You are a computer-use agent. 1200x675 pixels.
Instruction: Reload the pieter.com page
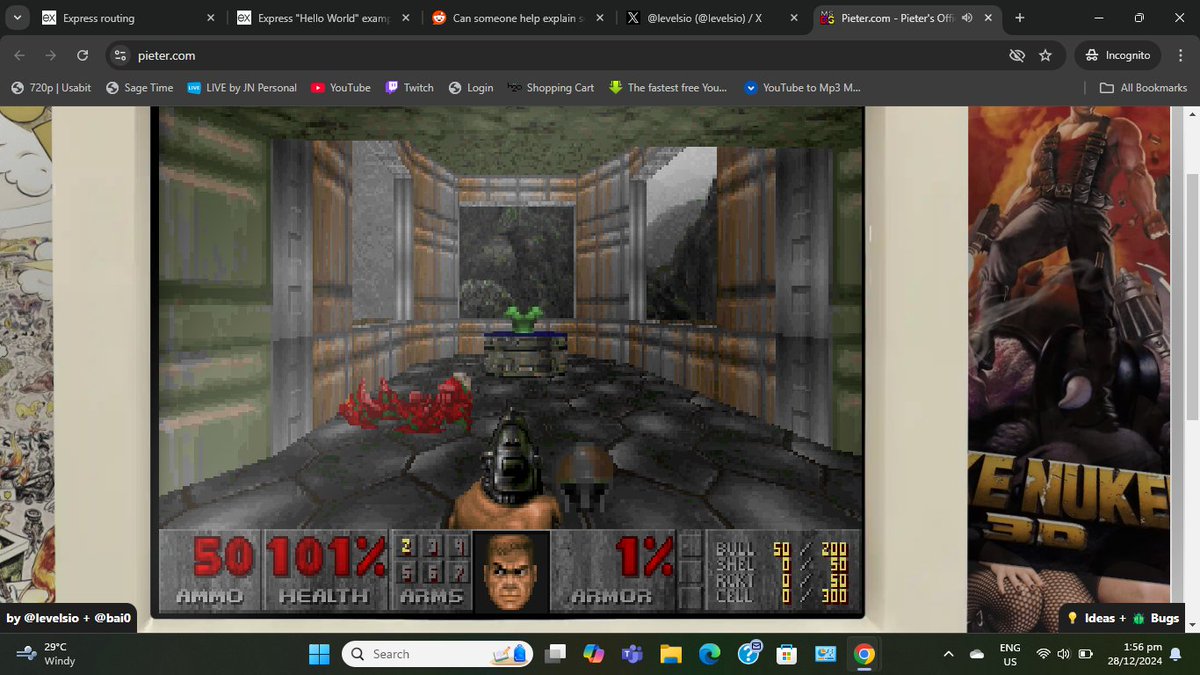pyautogui.click(x=82, y=56)
